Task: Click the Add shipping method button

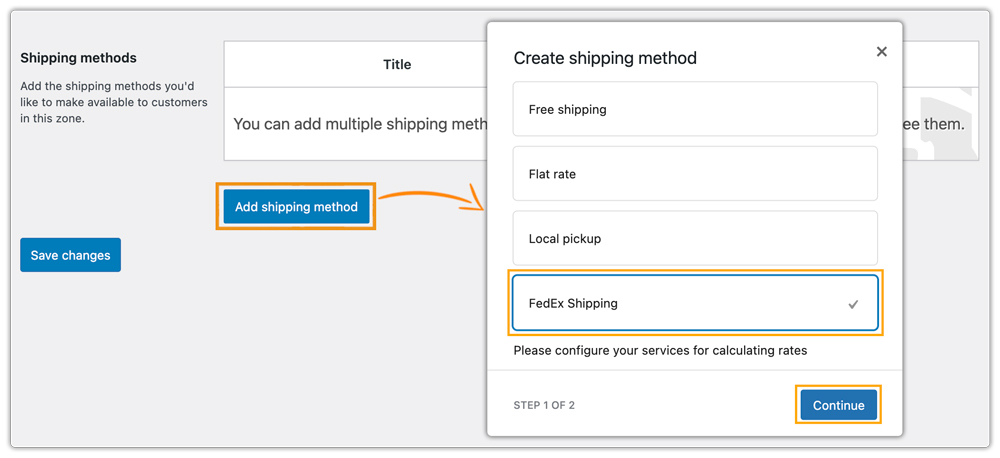Action: 296,207
